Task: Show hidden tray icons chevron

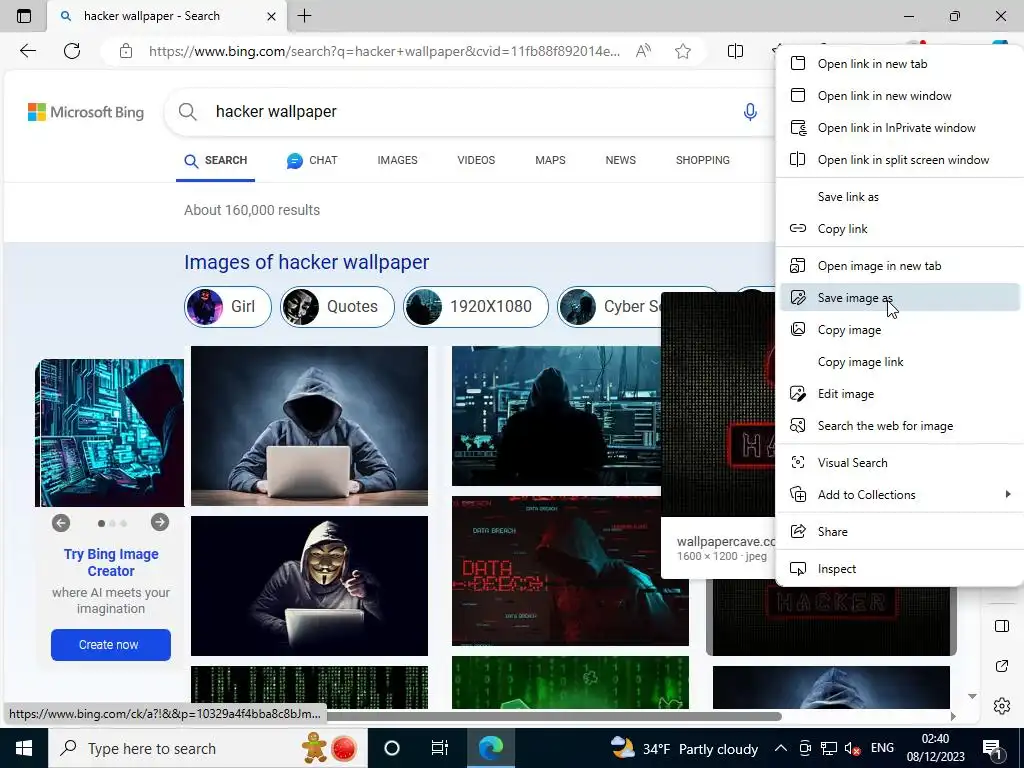Action: (x=780, y=748)
